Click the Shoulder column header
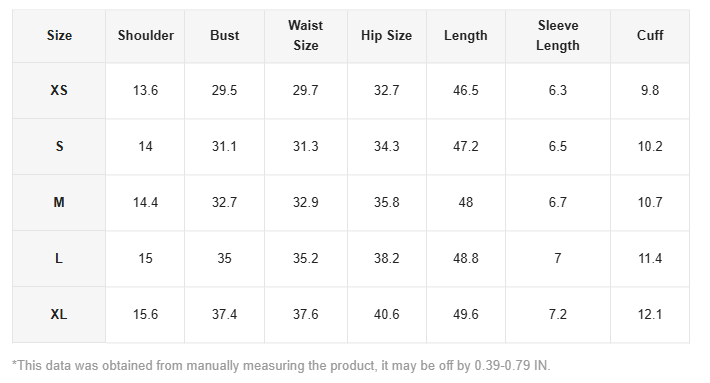Screen dimensions: 710x383 click(145, 35)
